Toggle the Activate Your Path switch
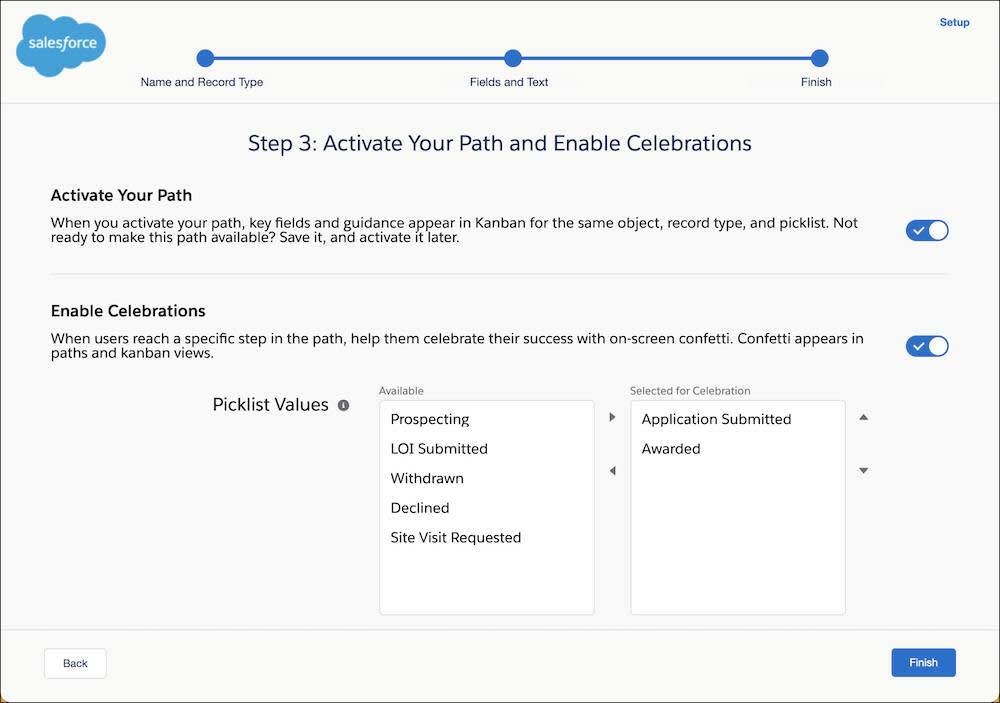The height and width of the screenshot is (703, 1000). [927, 230]
